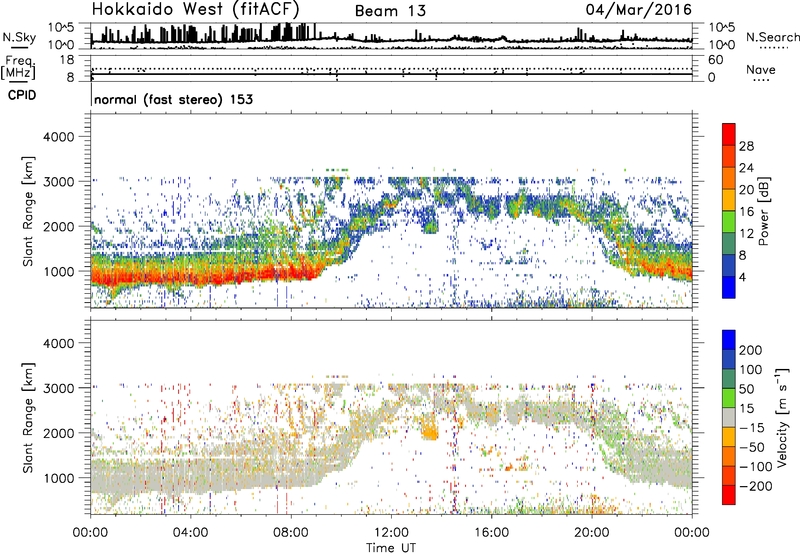Click the Hokkaido West (fitACF) title
Viewport: 800px width, 554px height.
(x=195, y=9)
